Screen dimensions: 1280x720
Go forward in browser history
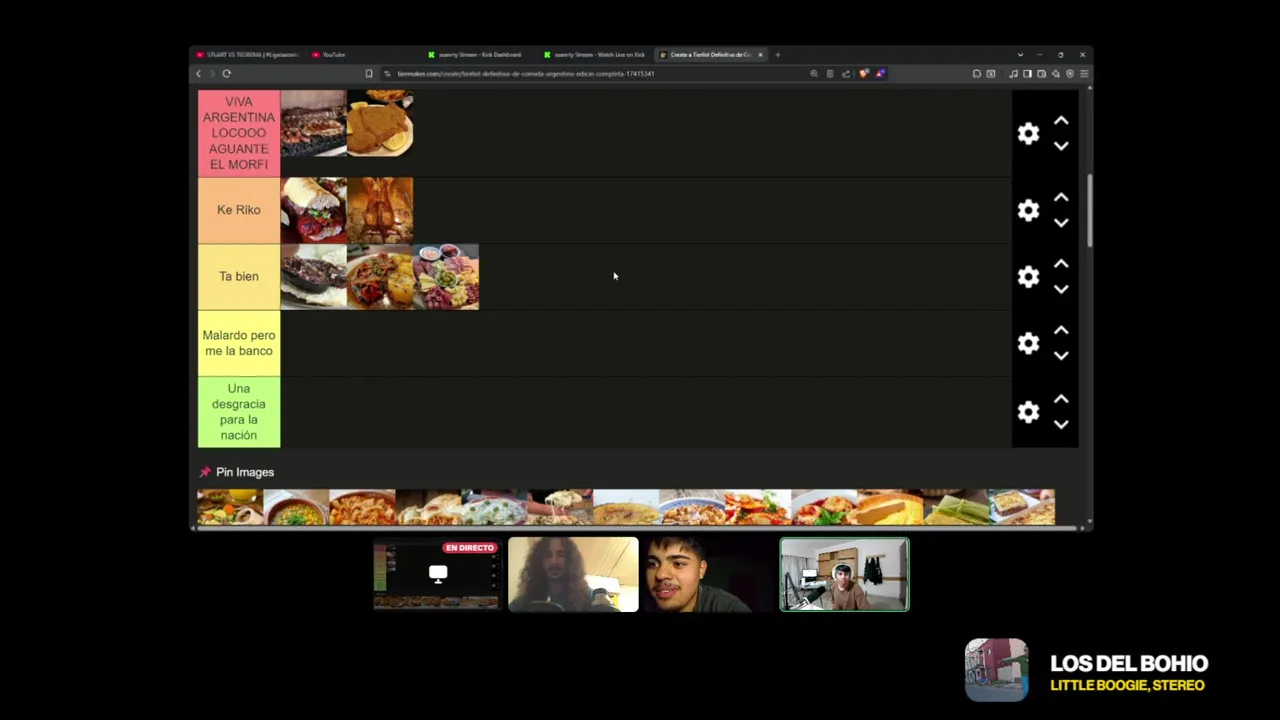[x=212, y=74]
